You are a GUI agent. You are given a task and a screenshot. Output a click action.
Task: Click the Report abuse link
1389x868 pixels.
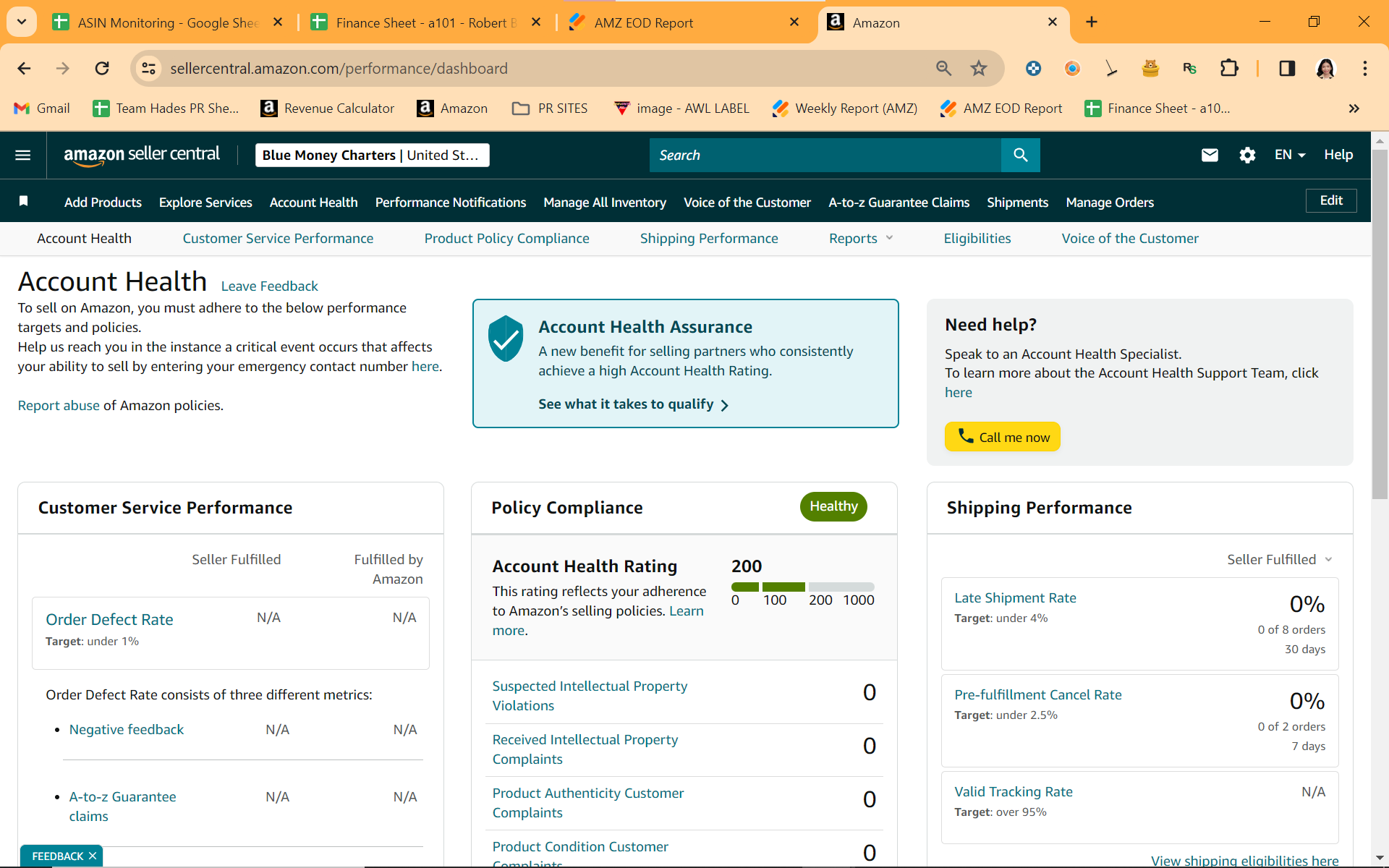click(59, 405)
